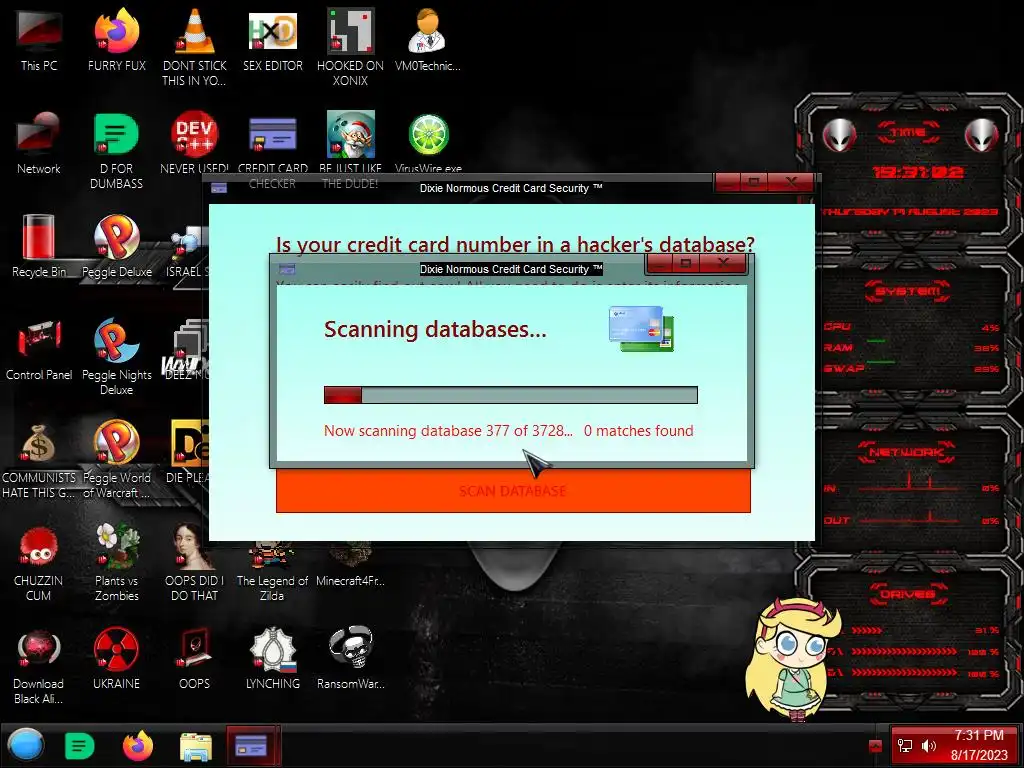Open the D FOR DUMBASS shortcut

116,150
